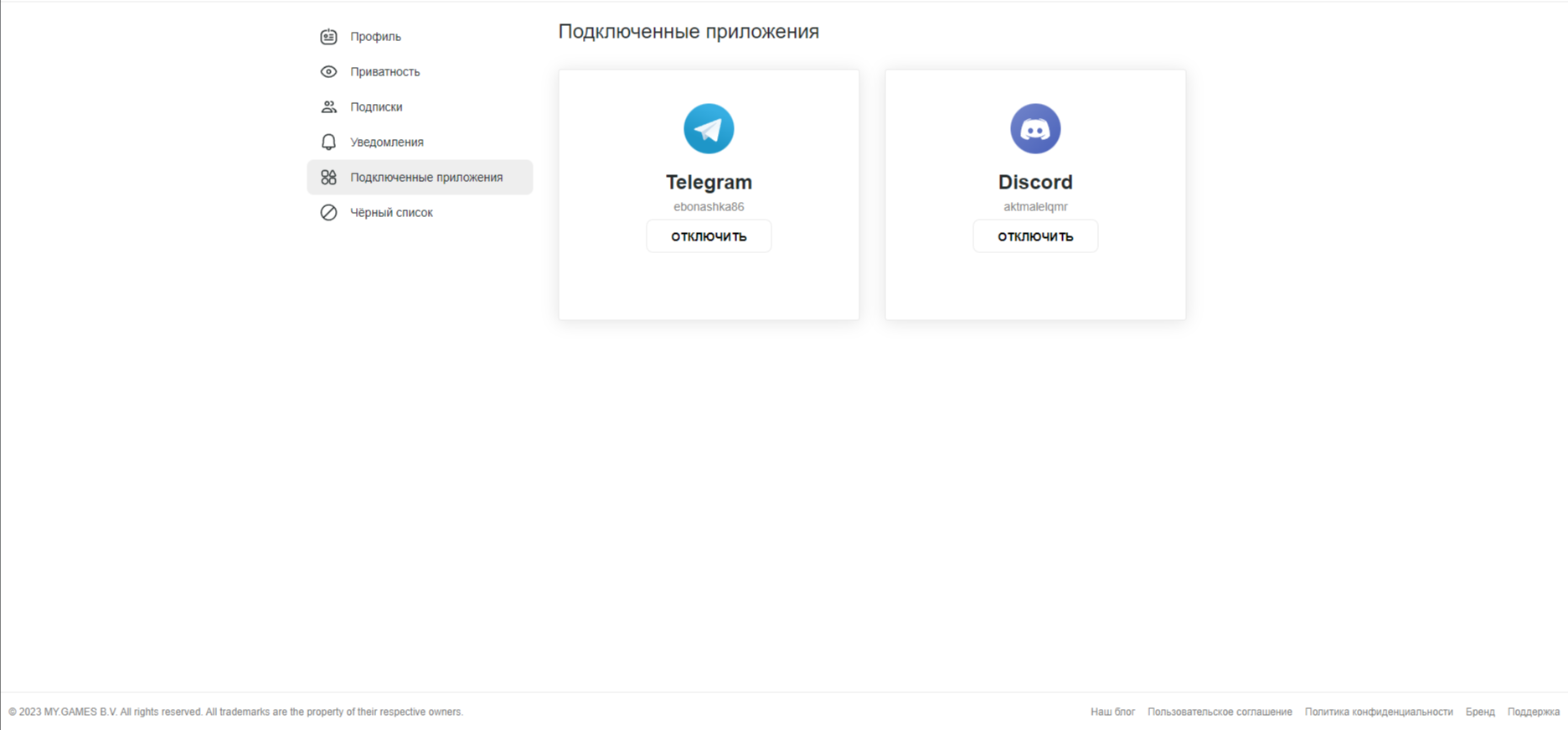Screen dimensions: 1568x730
Task: Follow the Бренд footer link
Action: (x=1480, y=712)
